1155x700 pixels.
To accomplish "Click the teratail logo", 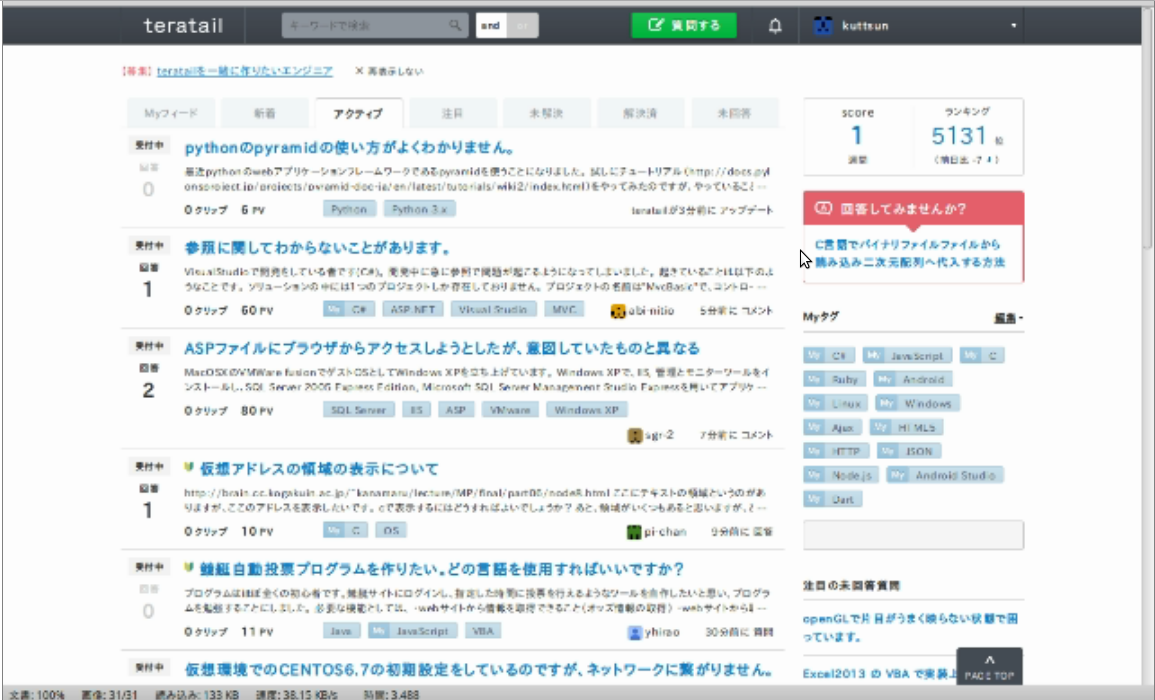I will point(183,26).
